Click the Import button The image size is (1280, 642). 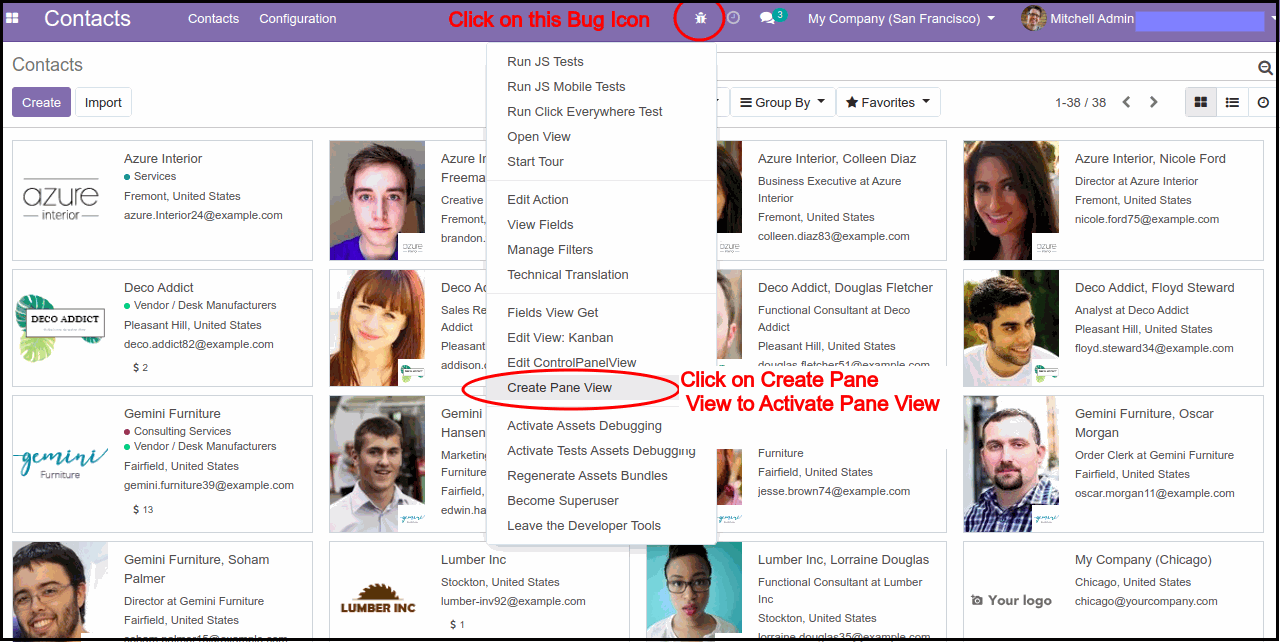tap(103, 102)
